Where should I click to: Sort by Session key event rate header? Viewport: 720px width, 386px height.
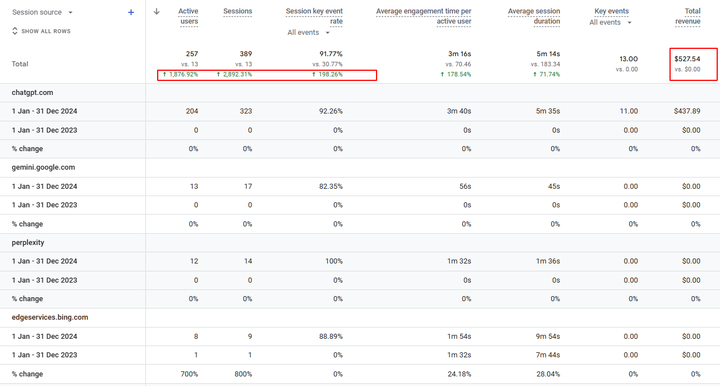314,16
